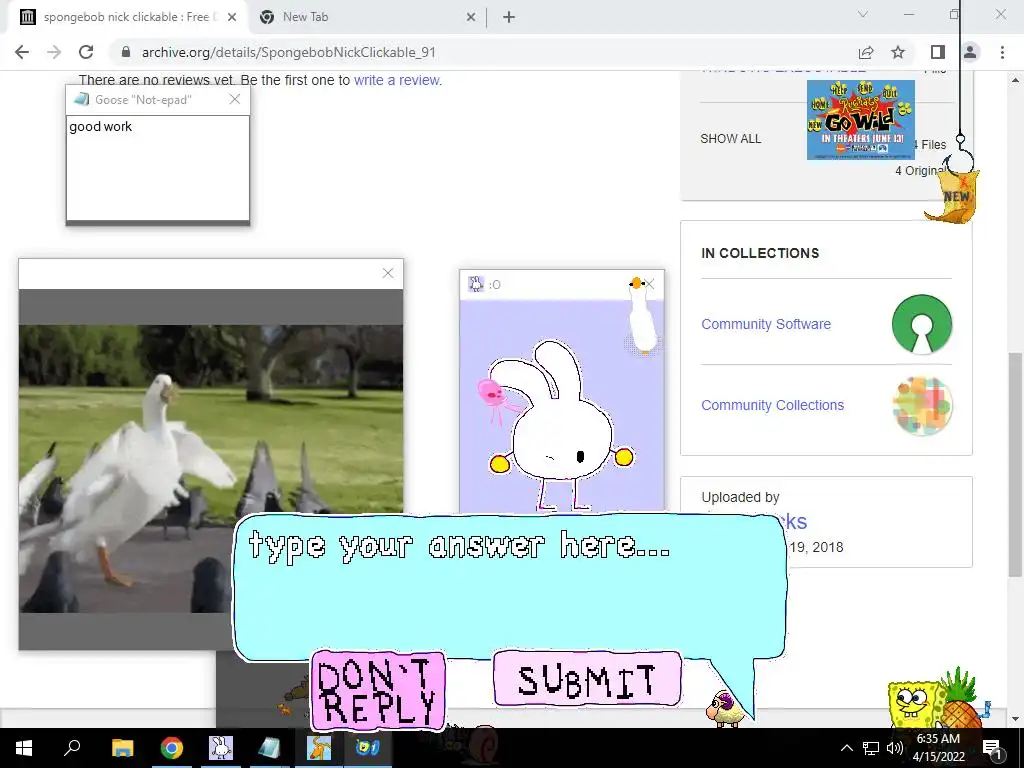Close the goose video popup window

[388, 273]
